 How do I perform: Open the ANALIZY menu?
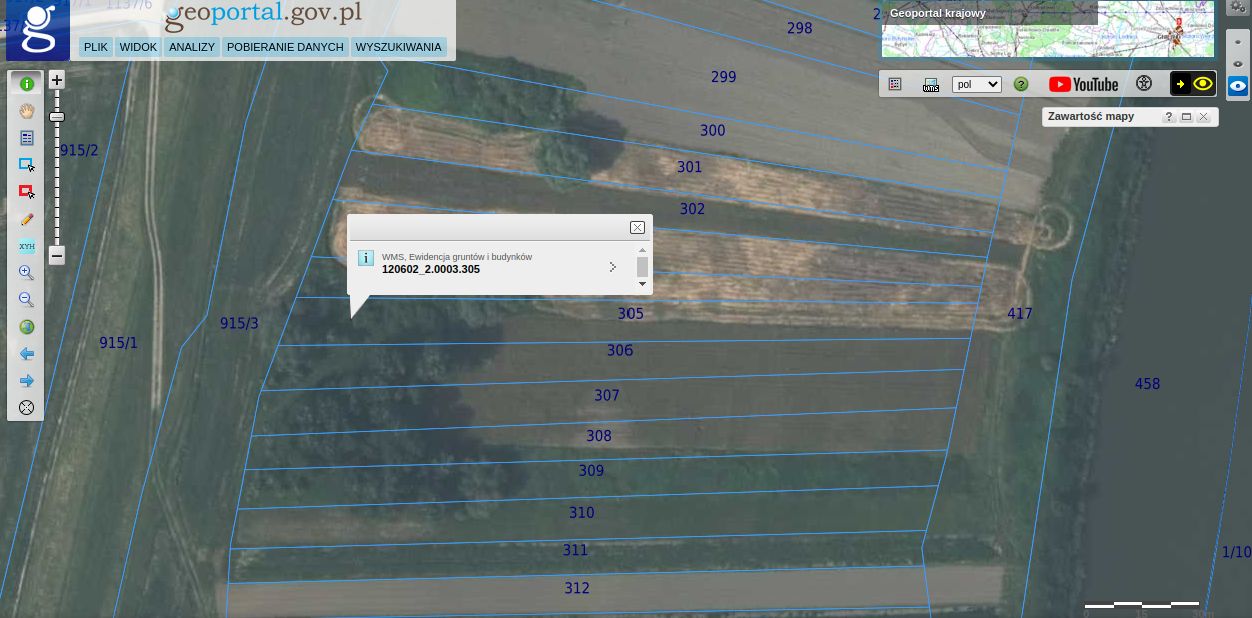[192, 47]
